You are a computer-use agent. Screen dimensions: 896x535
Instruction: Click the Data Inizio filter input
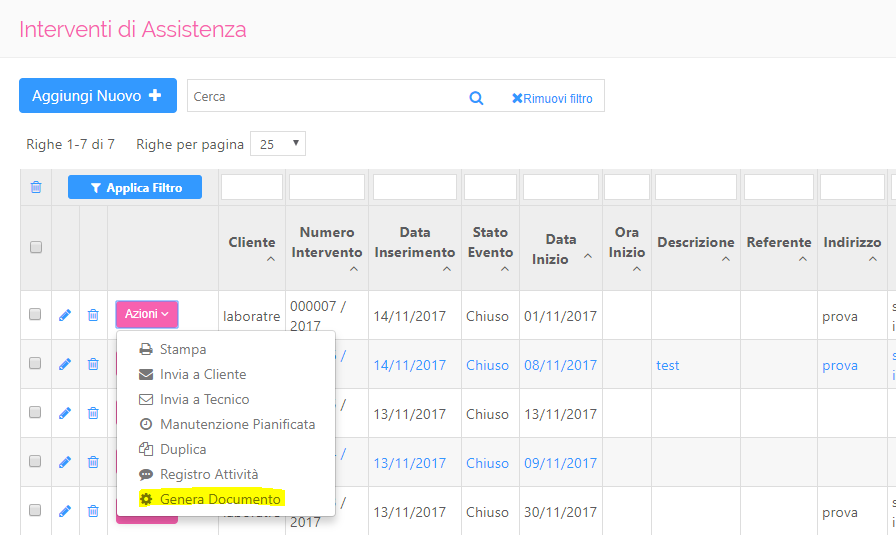coord(561,187)
